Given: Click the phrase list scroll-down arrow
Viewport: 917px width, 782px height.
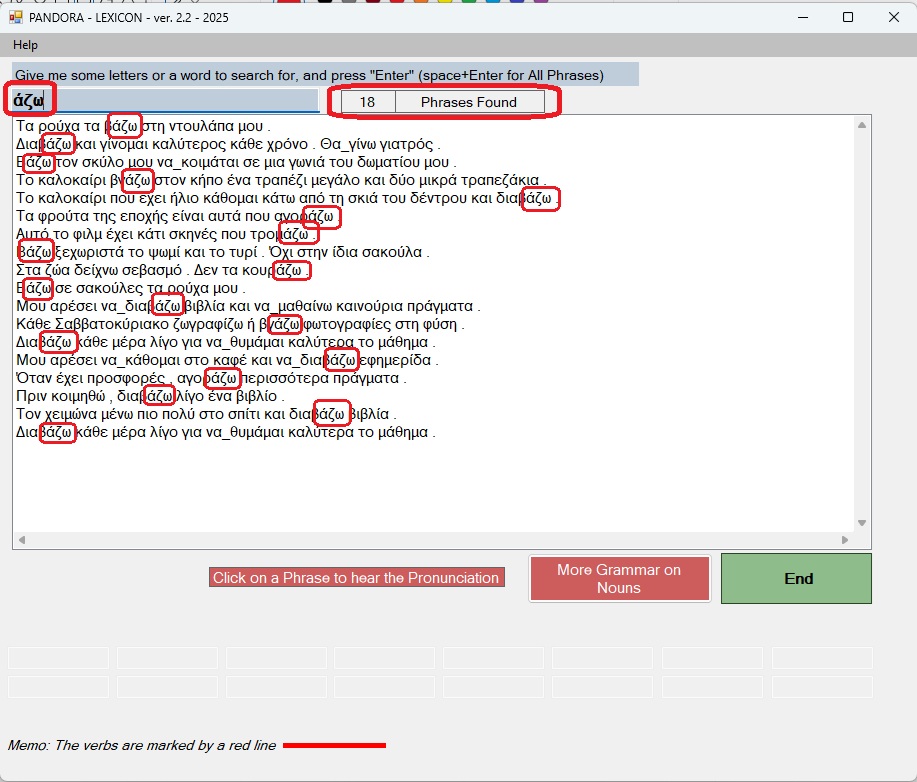Looking at the screenshot, I should click(863, 523).
